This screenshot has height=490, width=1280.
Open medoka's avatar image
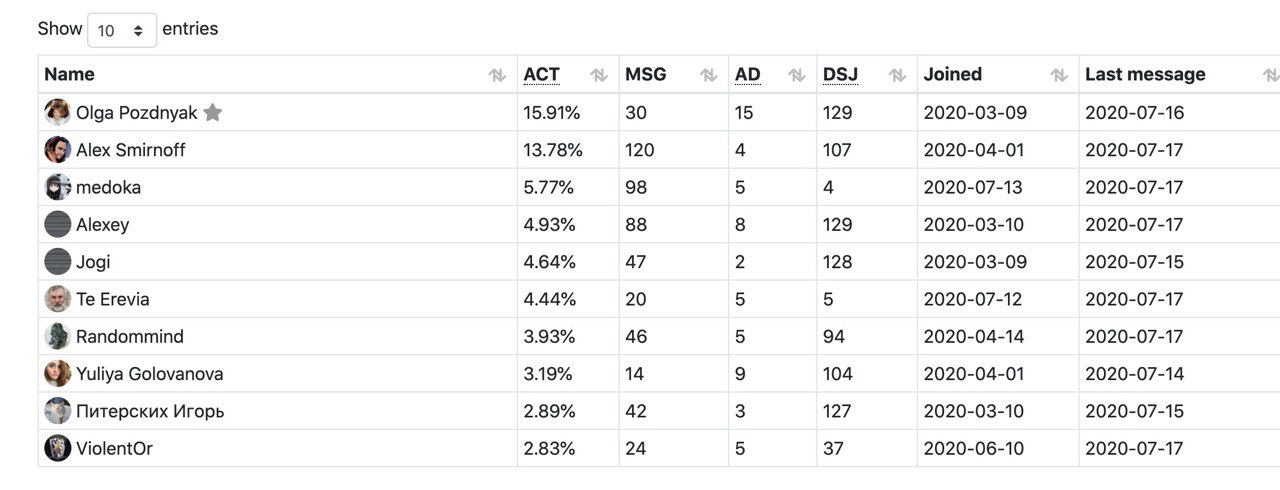click(x=57, y=187)
